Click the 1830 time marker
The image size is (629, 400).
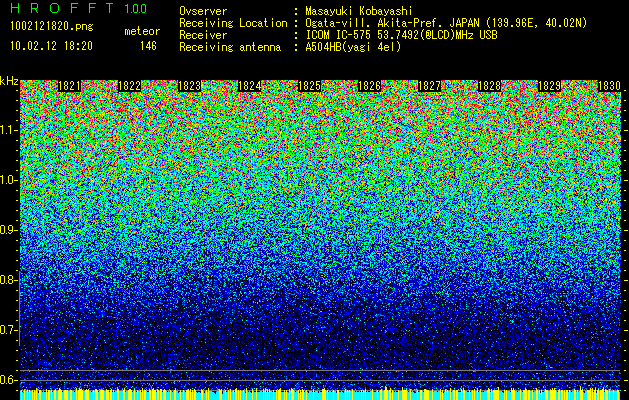[609, 86]
